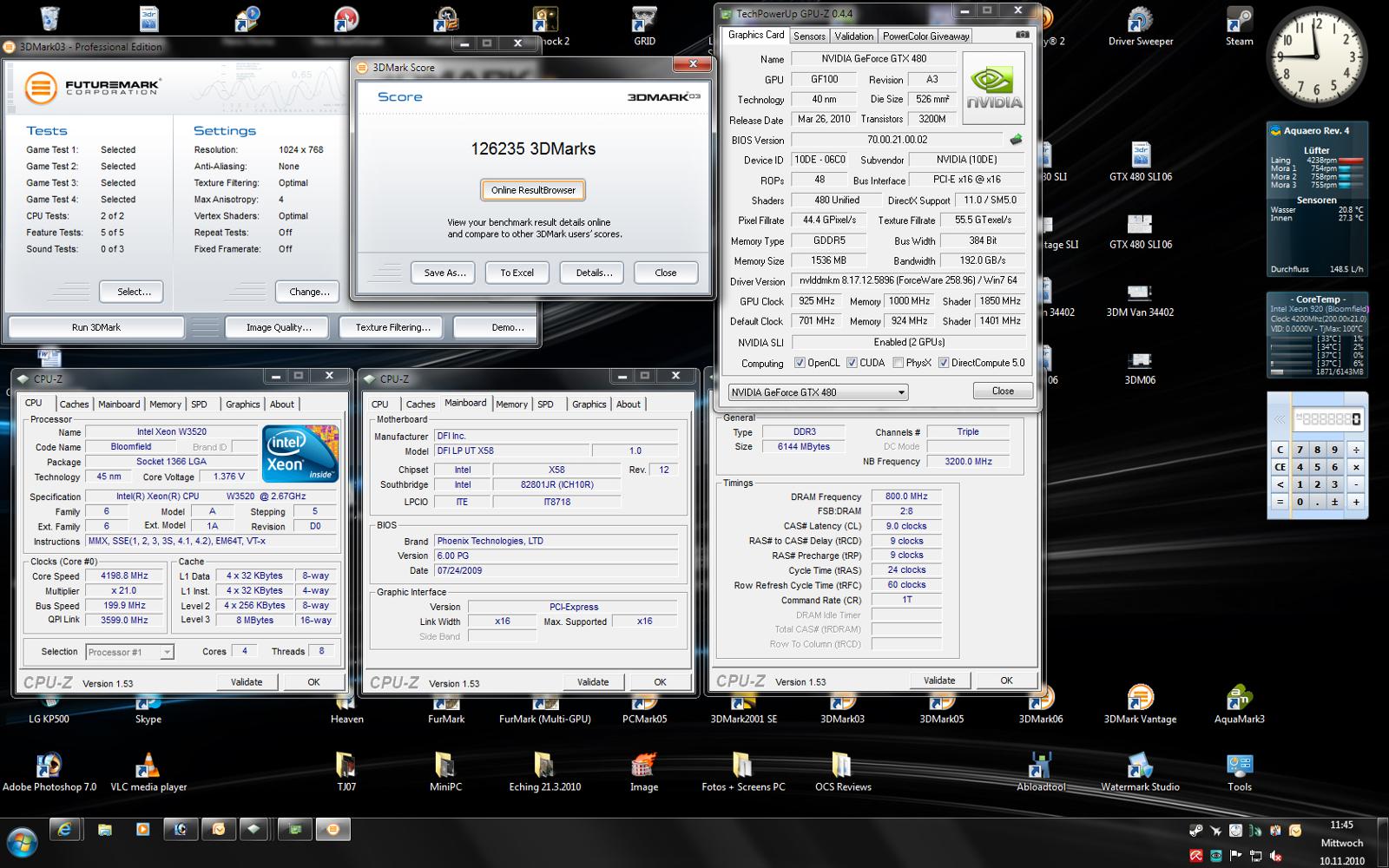Open Image Quality... in 3DMark03

279,327
